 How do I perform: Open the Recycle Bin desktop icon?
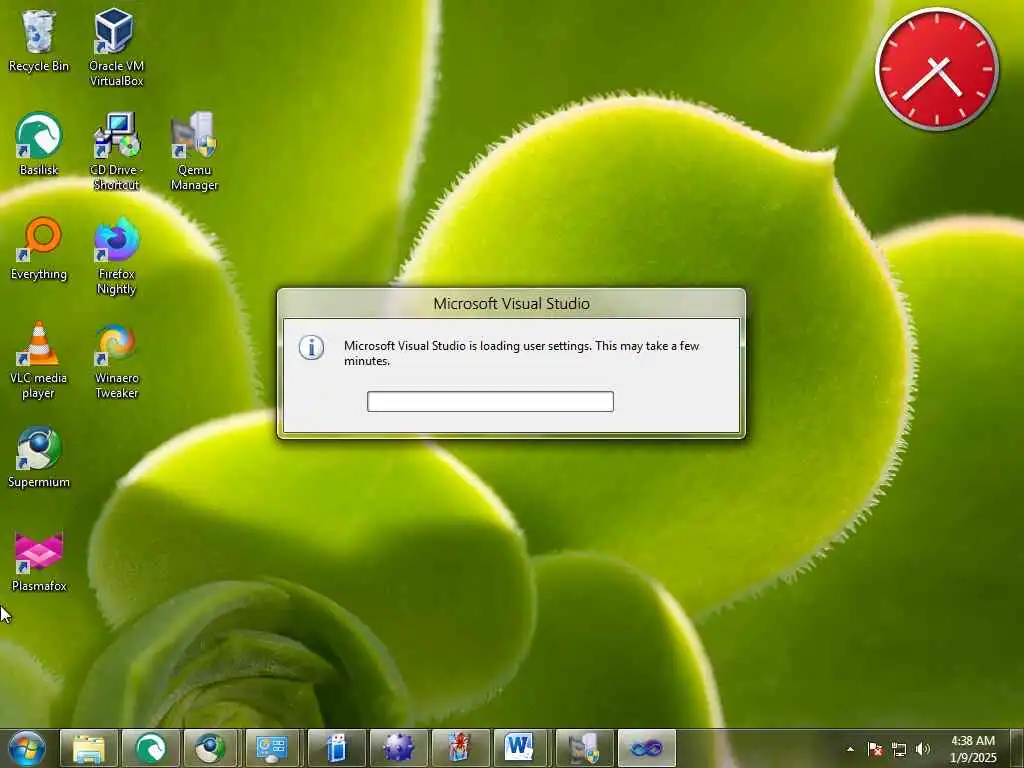(39, 40)
